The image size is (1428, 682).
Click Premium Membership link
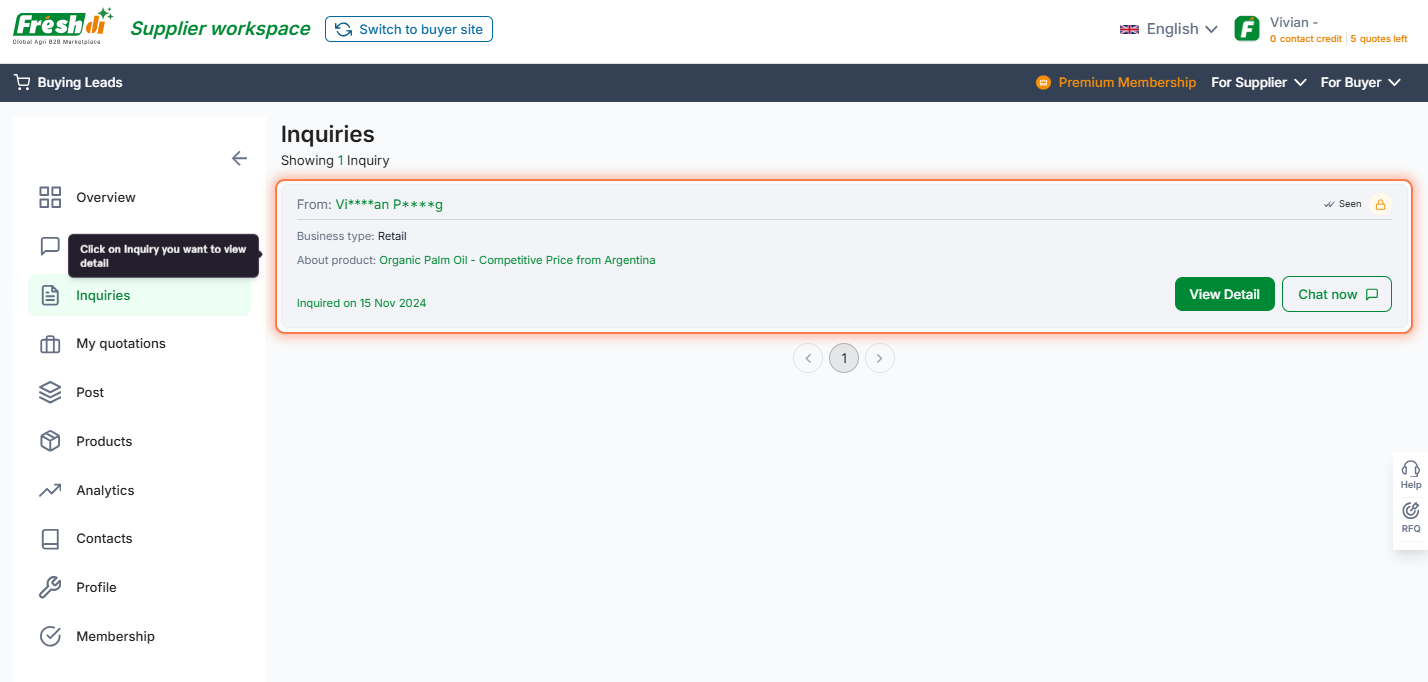coord(1126,83)
